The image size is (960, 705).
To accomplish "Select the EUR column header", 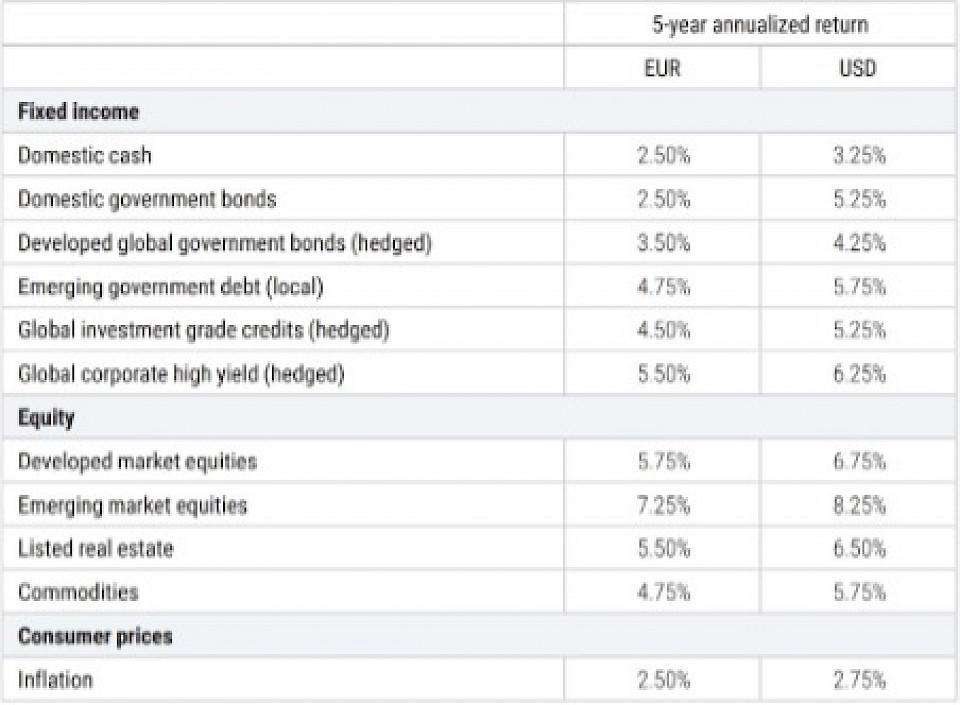I will (663, 68).
